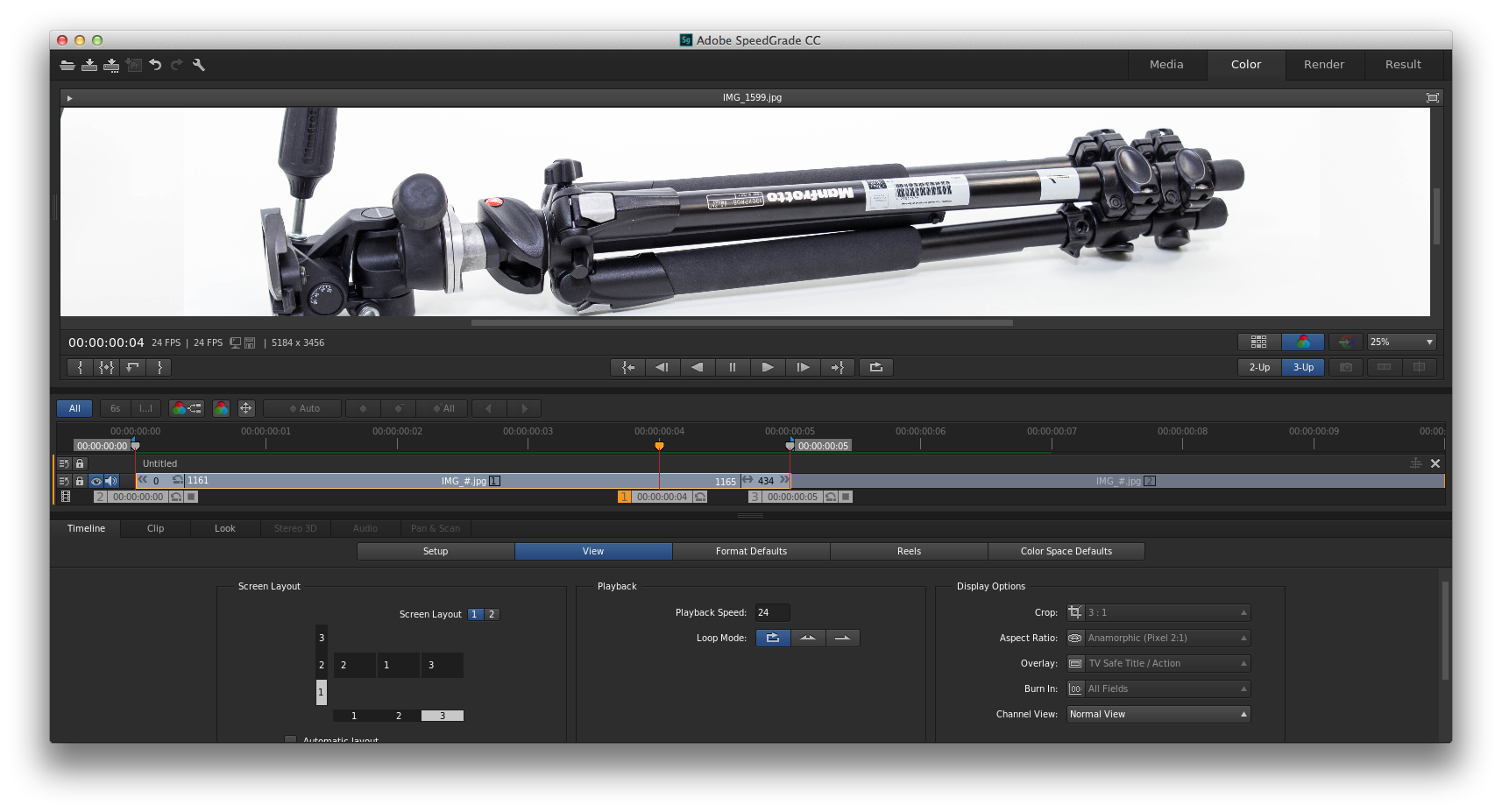
Task: Open the 25% zoom dropdown
Action: [1401, 342]
